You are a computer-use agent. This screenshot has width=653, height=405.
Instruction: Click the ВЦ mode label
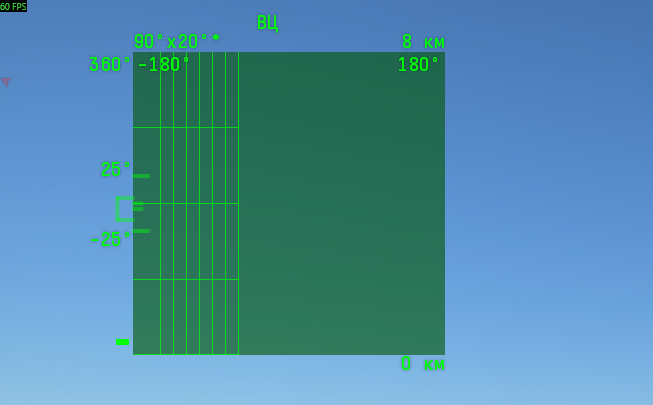point(267,22)
